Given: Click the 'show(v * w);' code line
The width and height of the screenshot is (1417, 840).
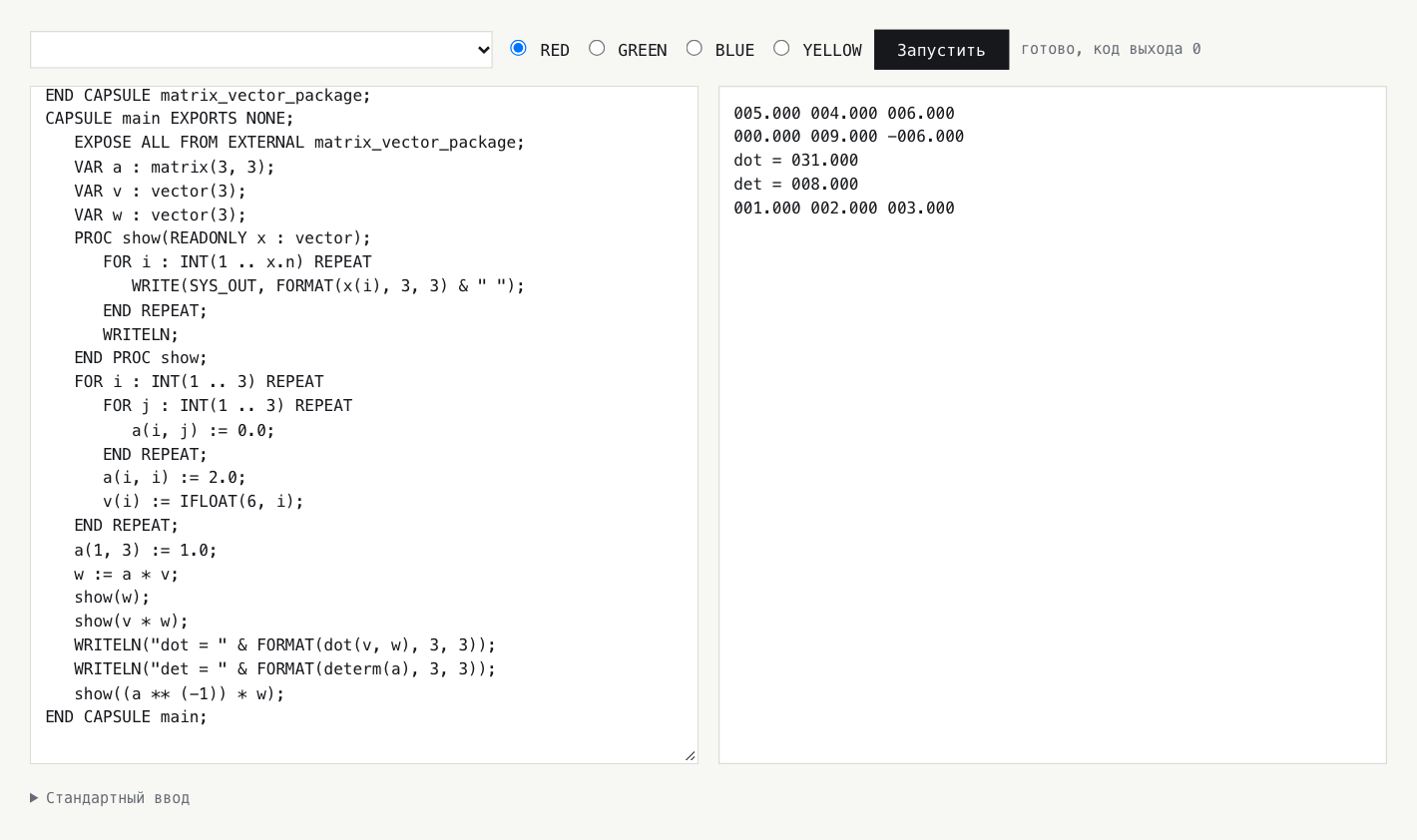Looking at the screenshot, I should pos(131,622).
